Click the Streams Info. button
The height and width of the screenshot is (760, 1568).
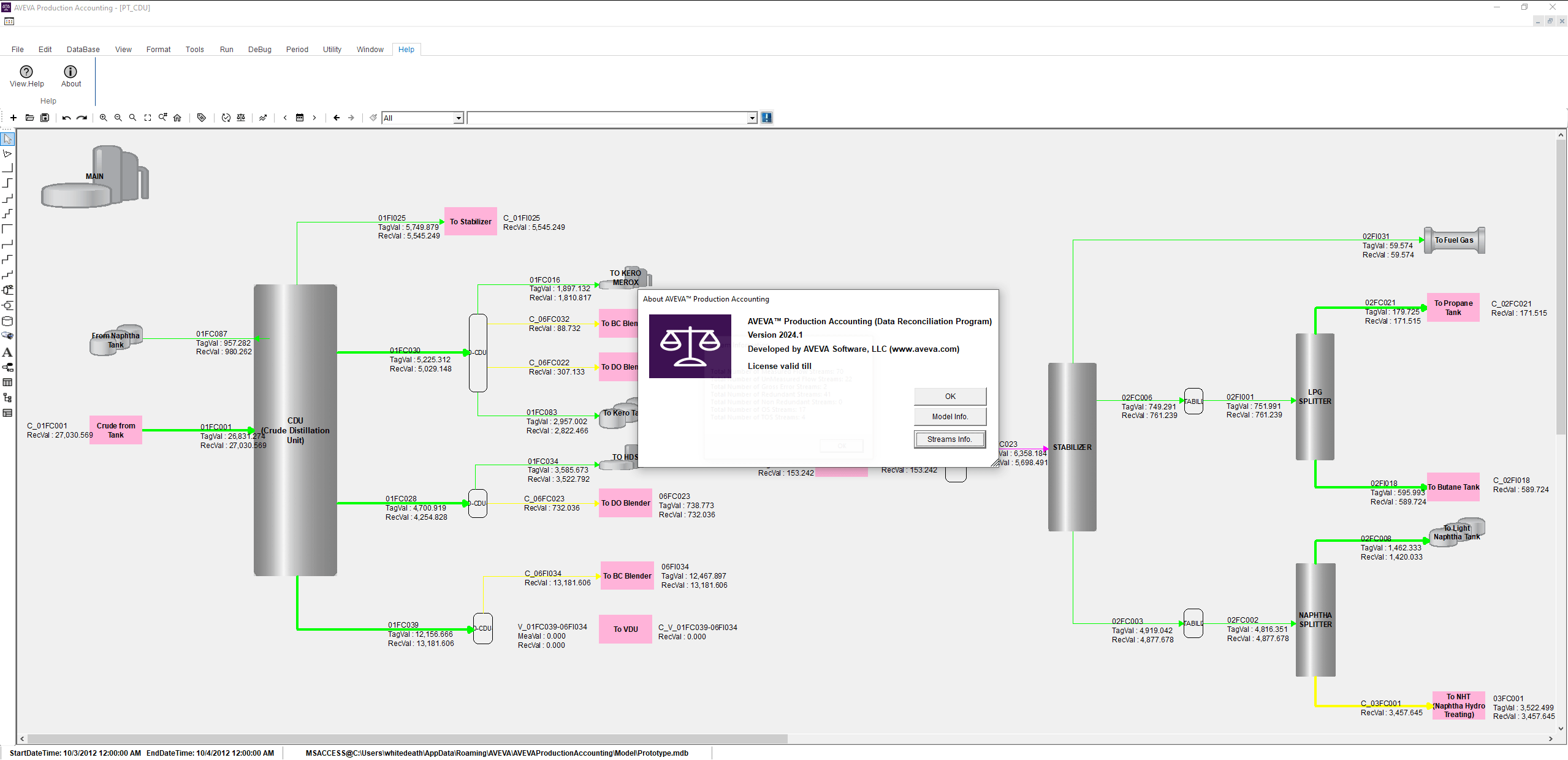click(950, 439)
